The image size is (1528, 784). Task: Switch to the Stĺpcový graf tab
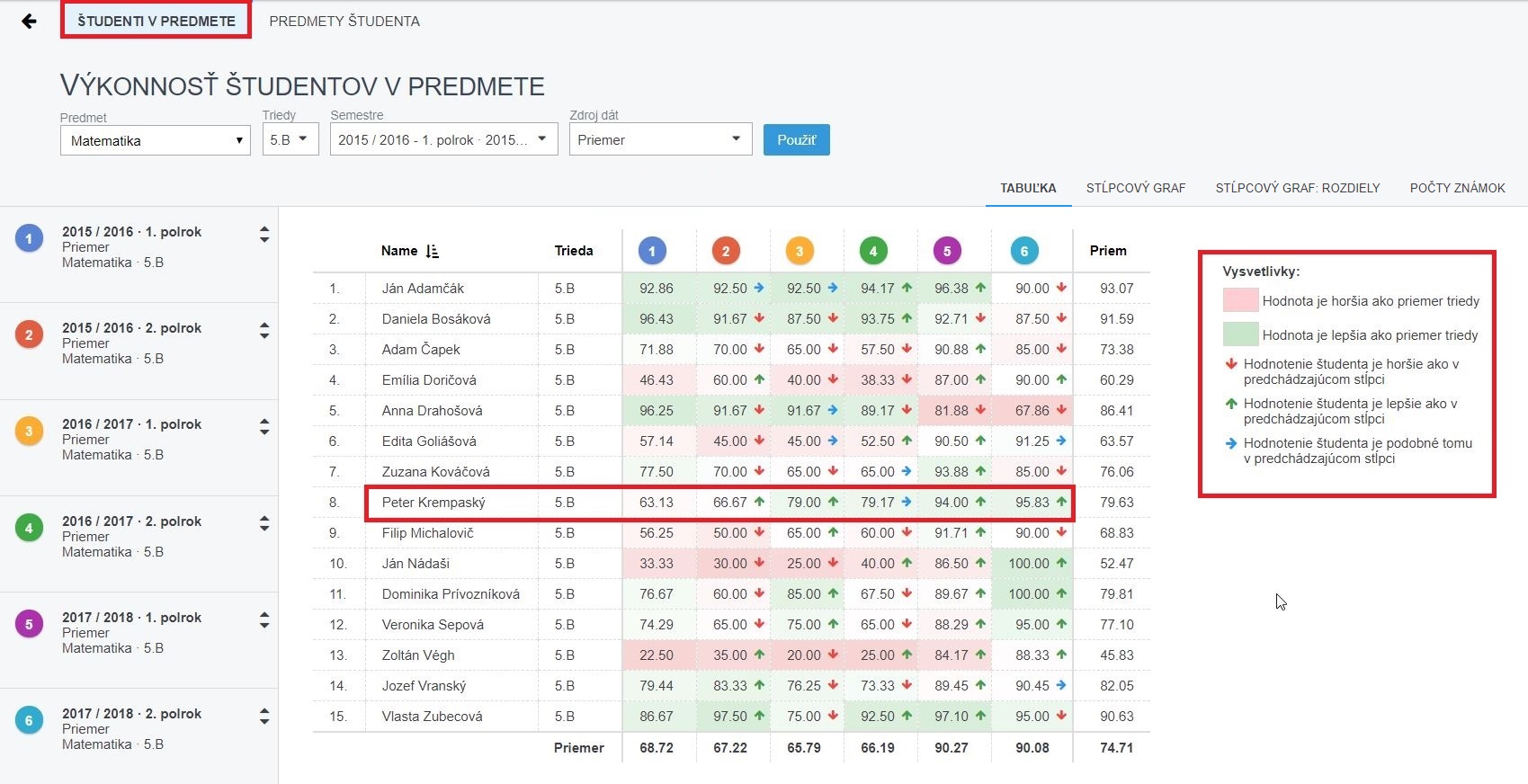[1135, 188]
